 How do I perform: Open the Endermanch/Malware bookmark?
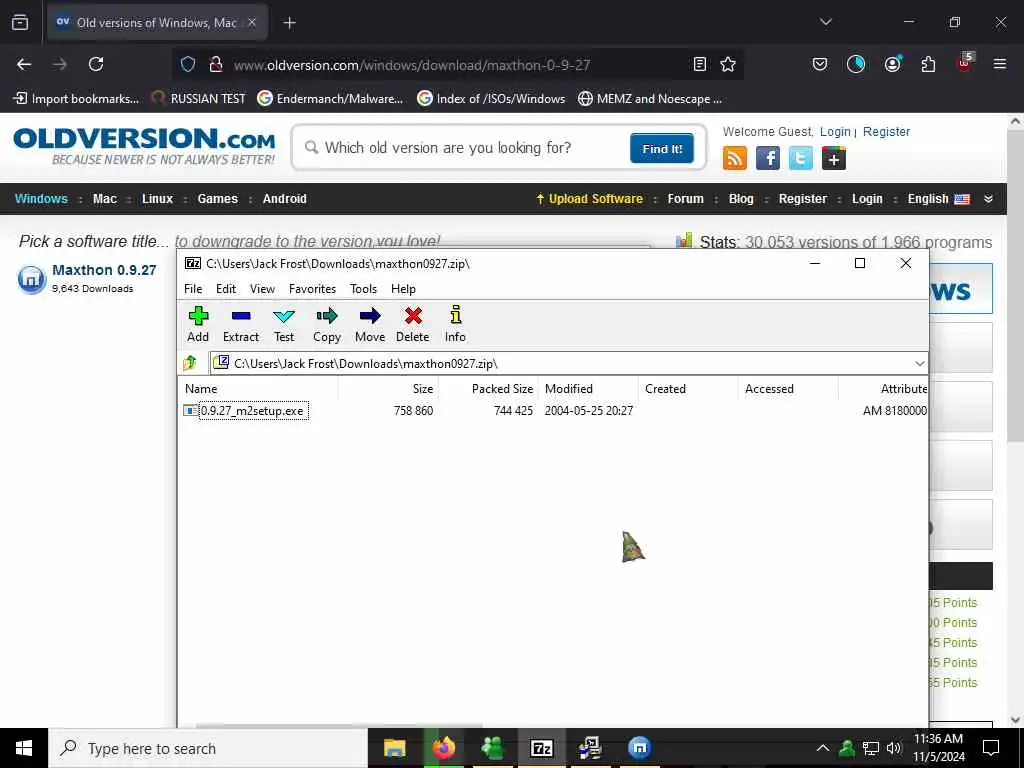[330, 99]
